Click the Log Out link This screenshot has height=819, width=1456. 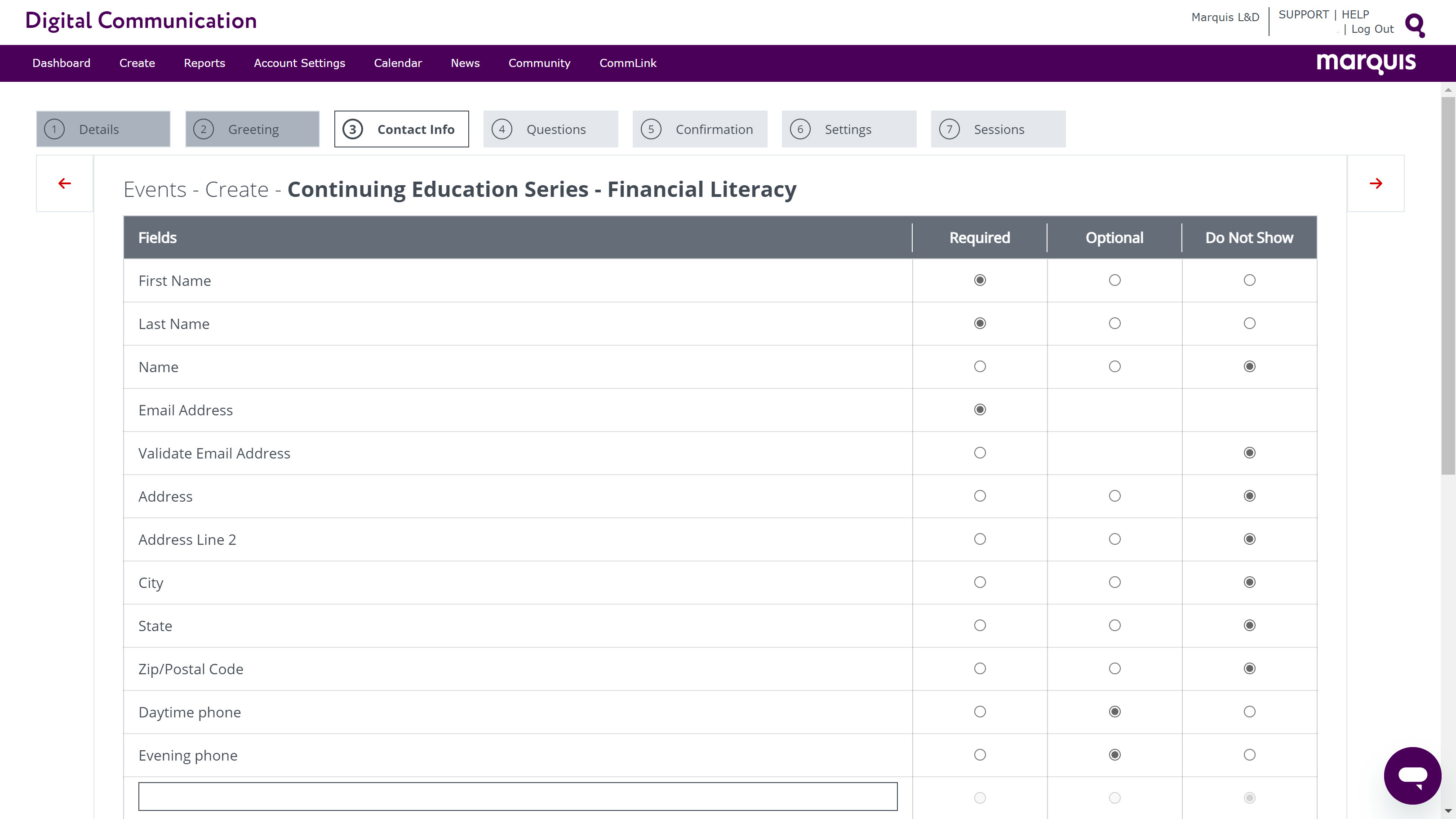[1372, 29]
